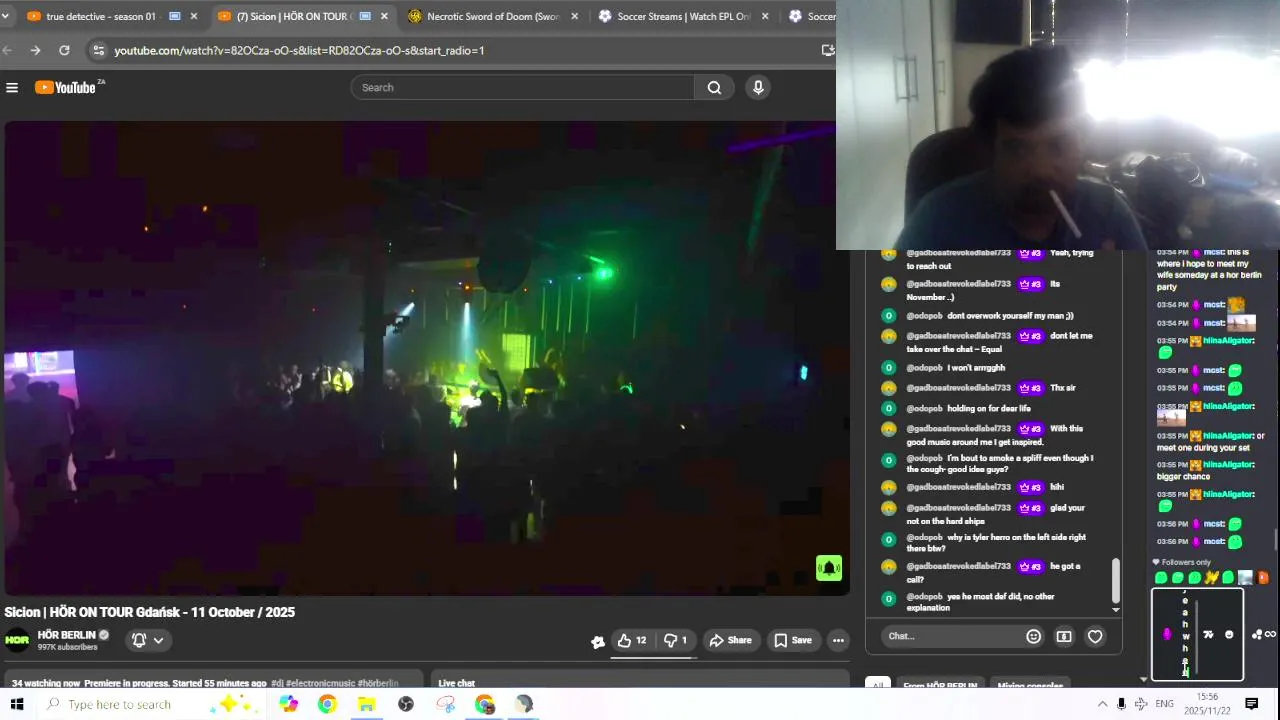
Task: Select the 'From HÖR BERLIN' chip
Action: 940,686
